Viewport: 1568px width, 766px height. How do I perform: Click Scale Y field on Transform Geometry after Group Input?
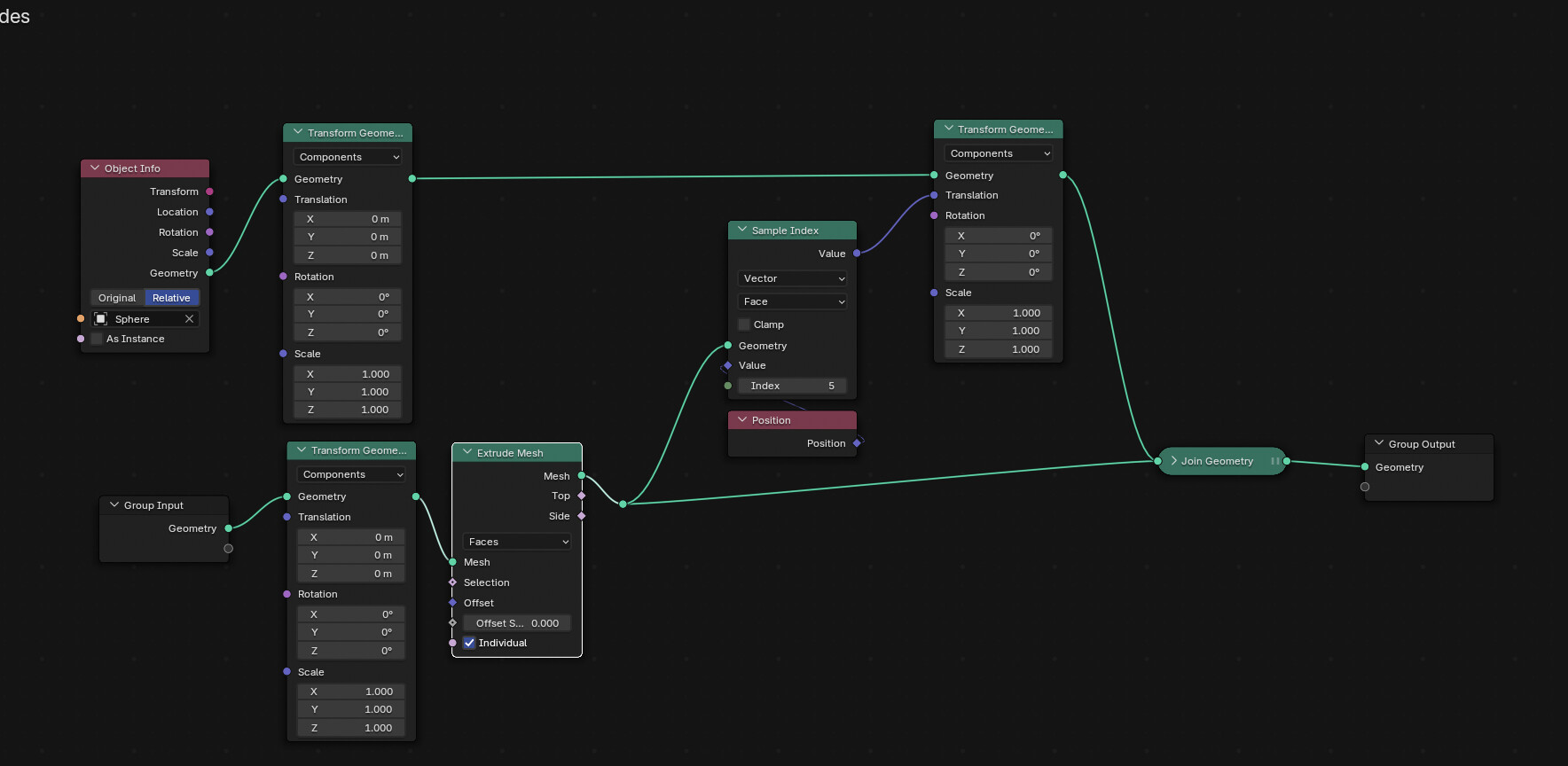pyautogui.click(x=352, y=709)
